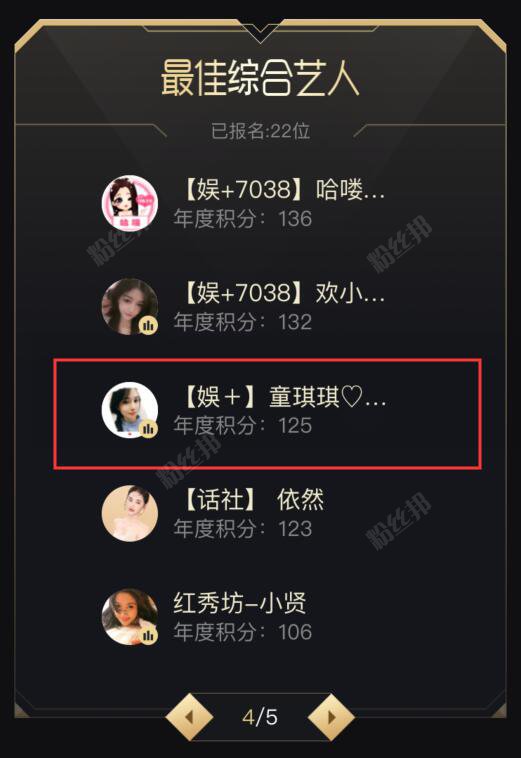Click 年度积分: 125 score text
Screen dimensions: 521x758
pos(243,425)
